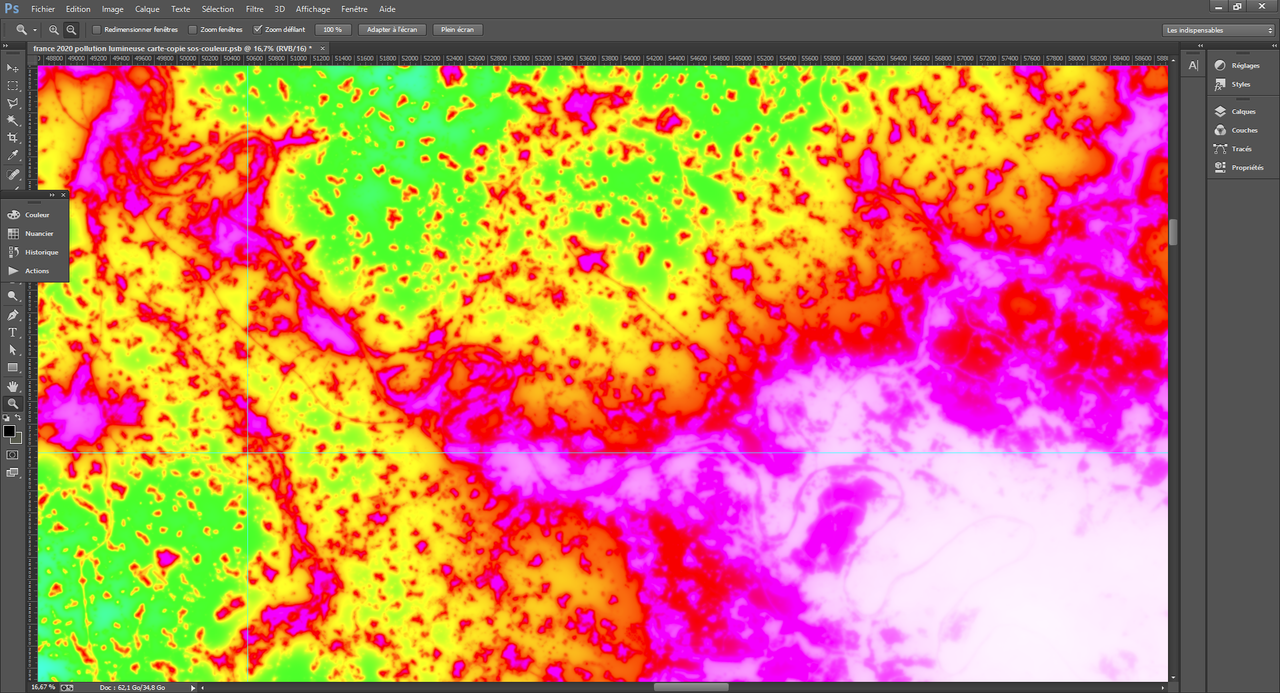Screen dimensions: 1280x693
Task: Collapse the floating Couleur panel group
Action: [x=52, y=194]
